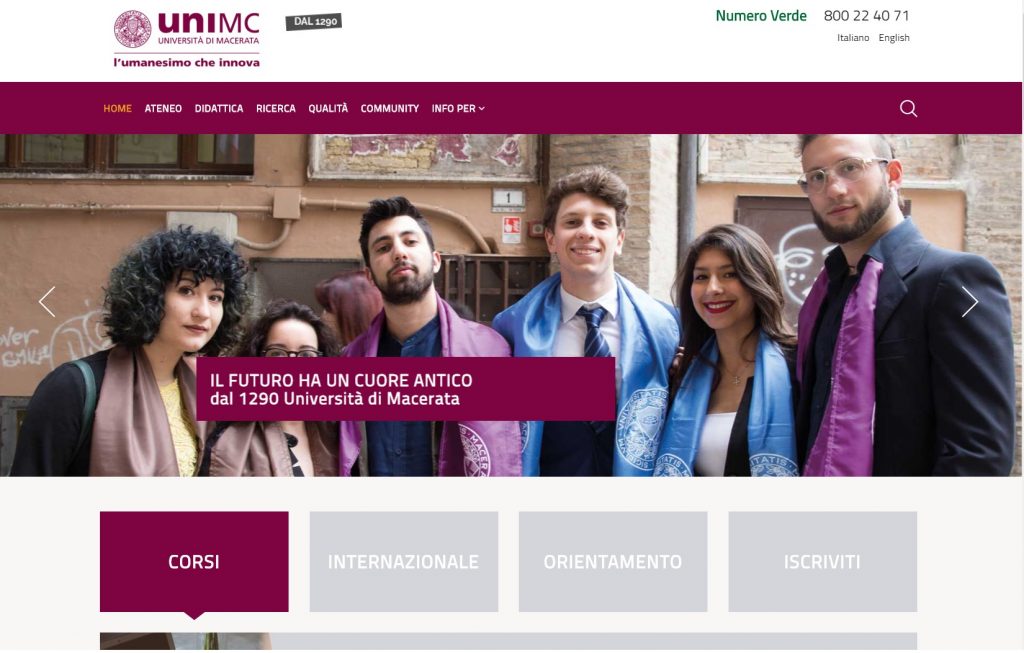Screen dimensions: 1024x653
Task: Open the search magnifier icon
Action: 908,108
